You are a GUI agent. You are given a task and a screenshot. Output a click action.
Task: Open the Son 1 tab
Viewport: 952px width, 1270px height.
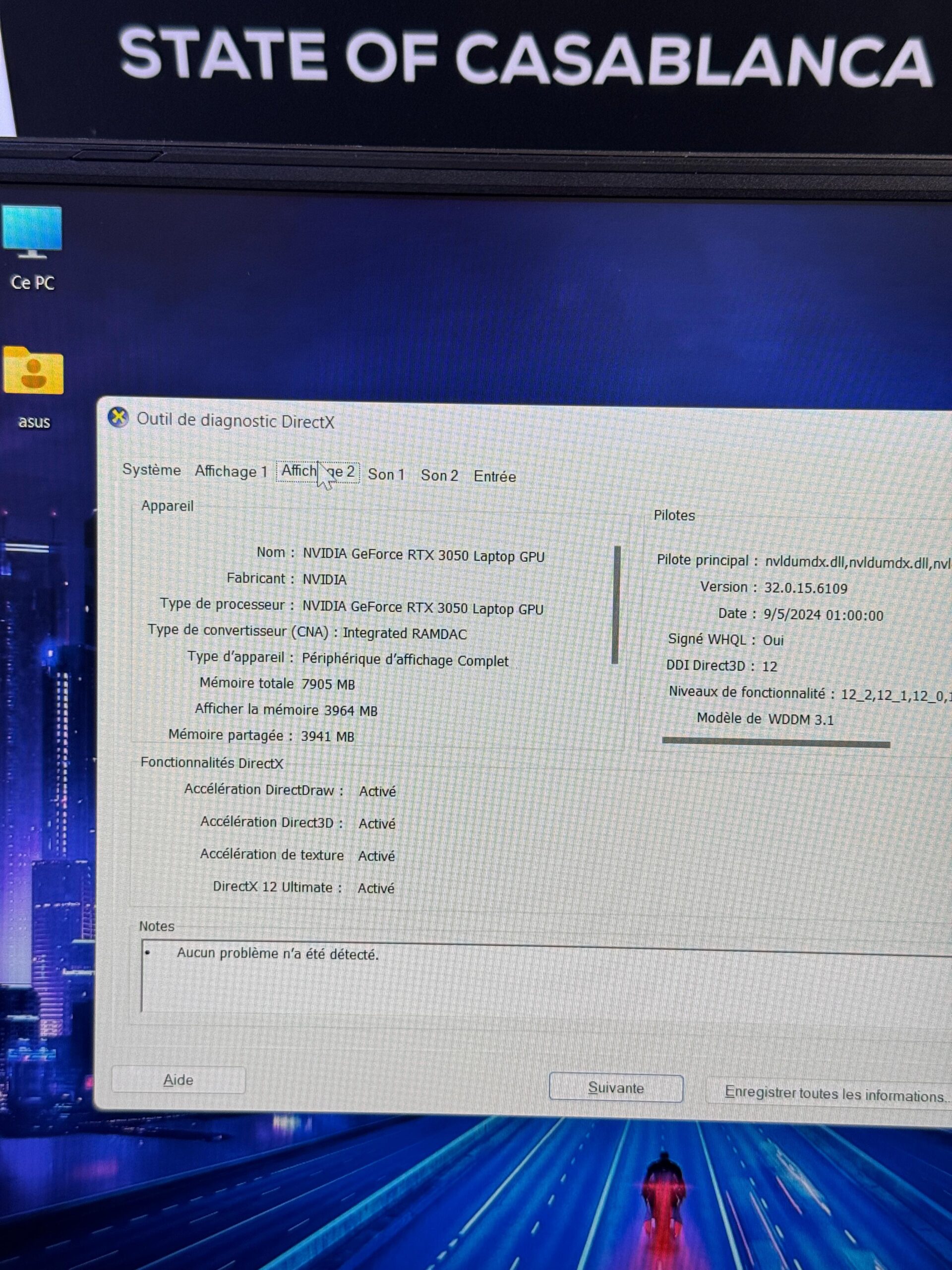[x=386, y=474]
